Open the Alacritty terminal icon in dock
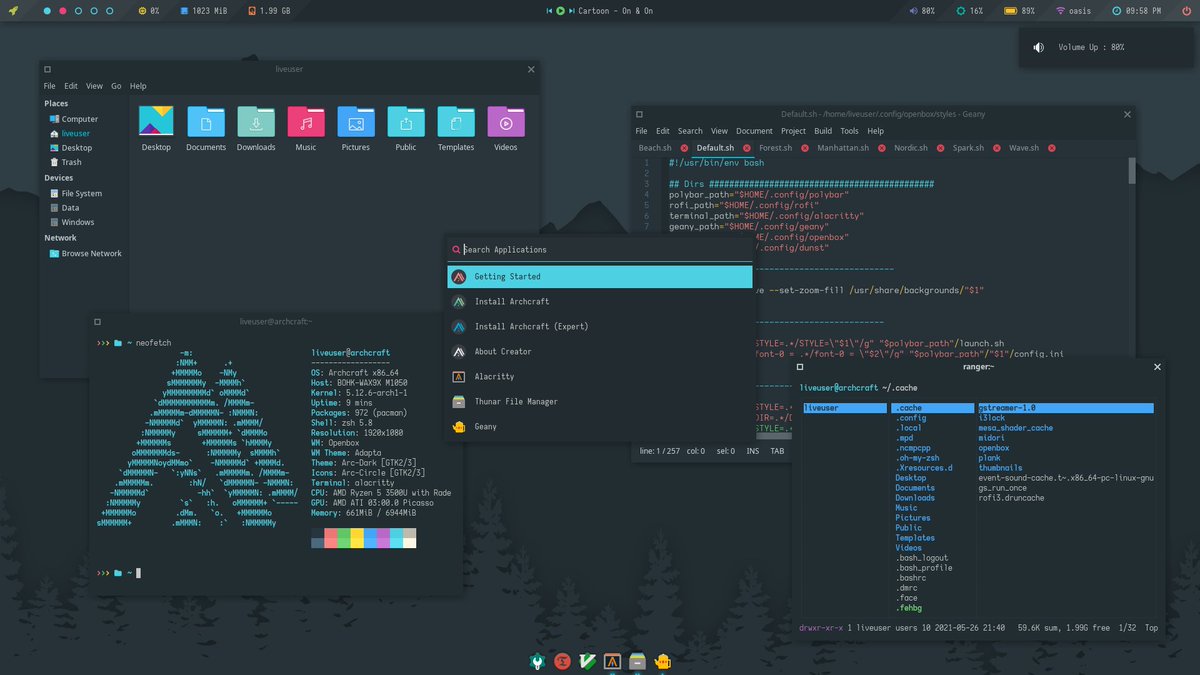 click(x=613, y=661)
